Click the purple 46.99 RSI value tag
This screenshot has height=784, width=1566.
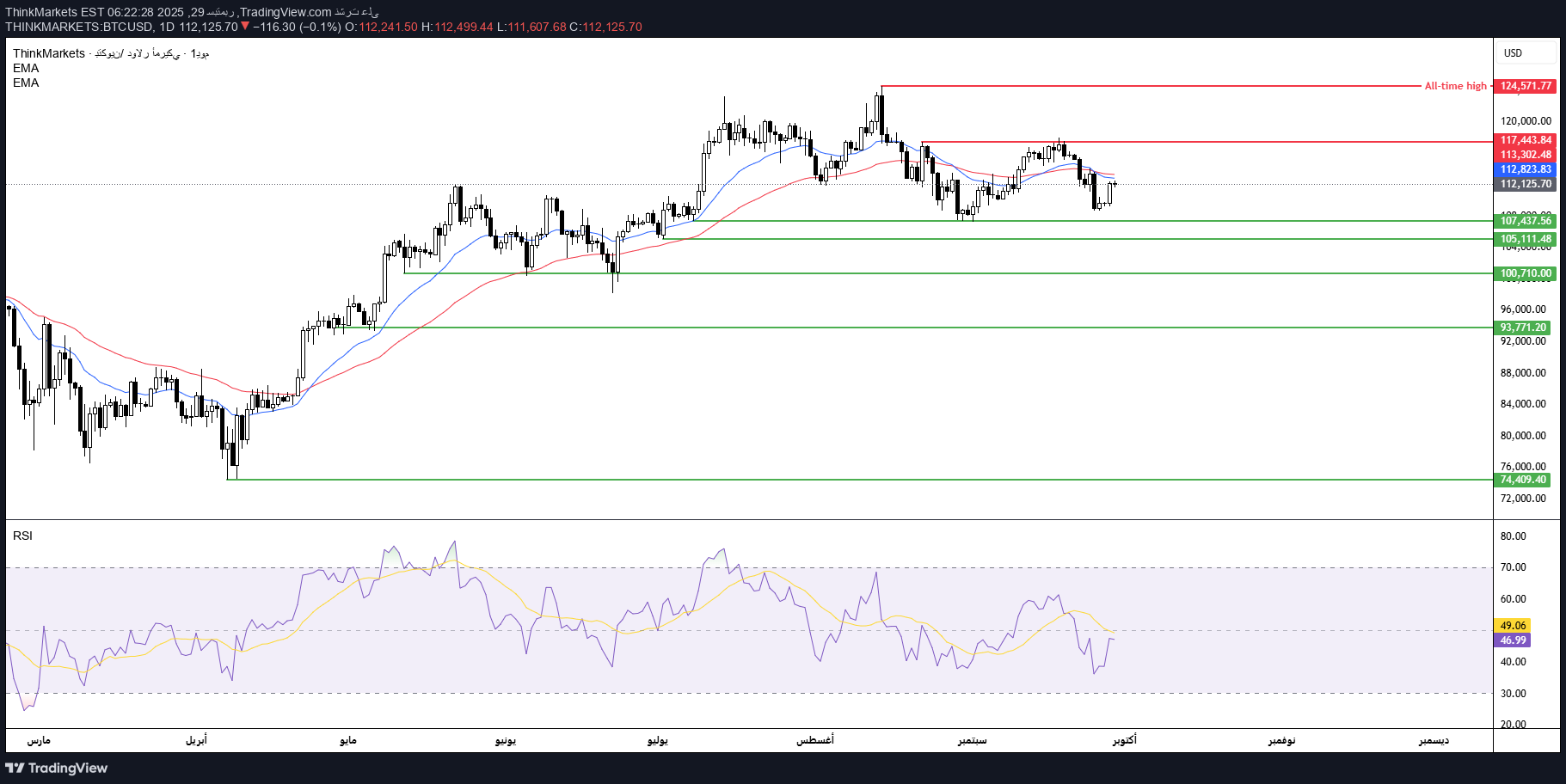tap(1510, 640)
